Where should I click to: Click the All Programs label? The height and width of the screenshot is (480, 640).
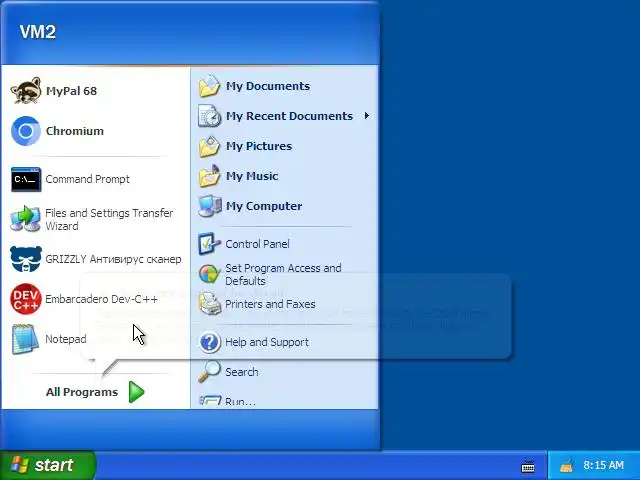click(x=82, y=392)
